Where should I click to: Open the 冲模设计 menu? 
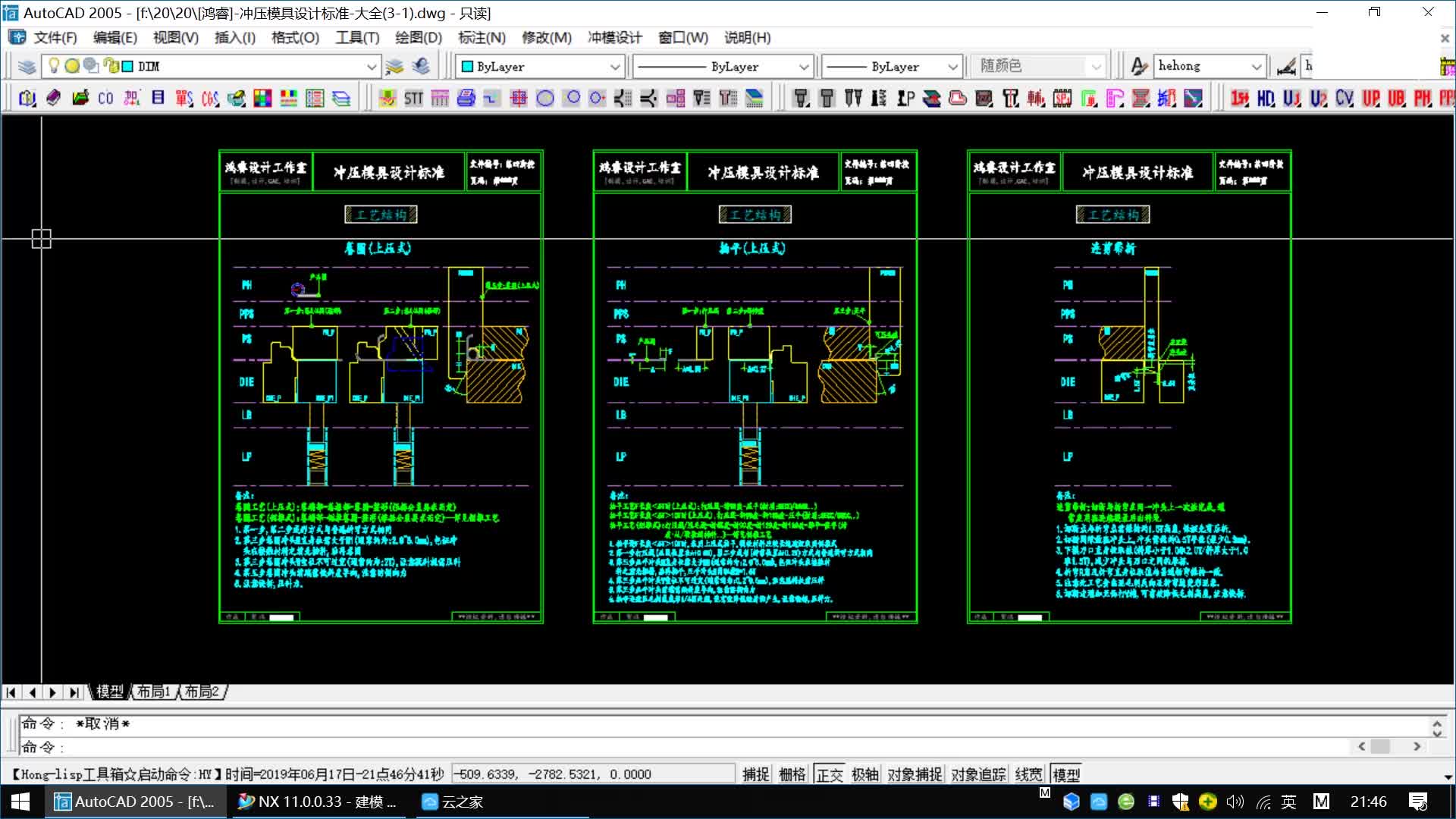coord(614,37)
